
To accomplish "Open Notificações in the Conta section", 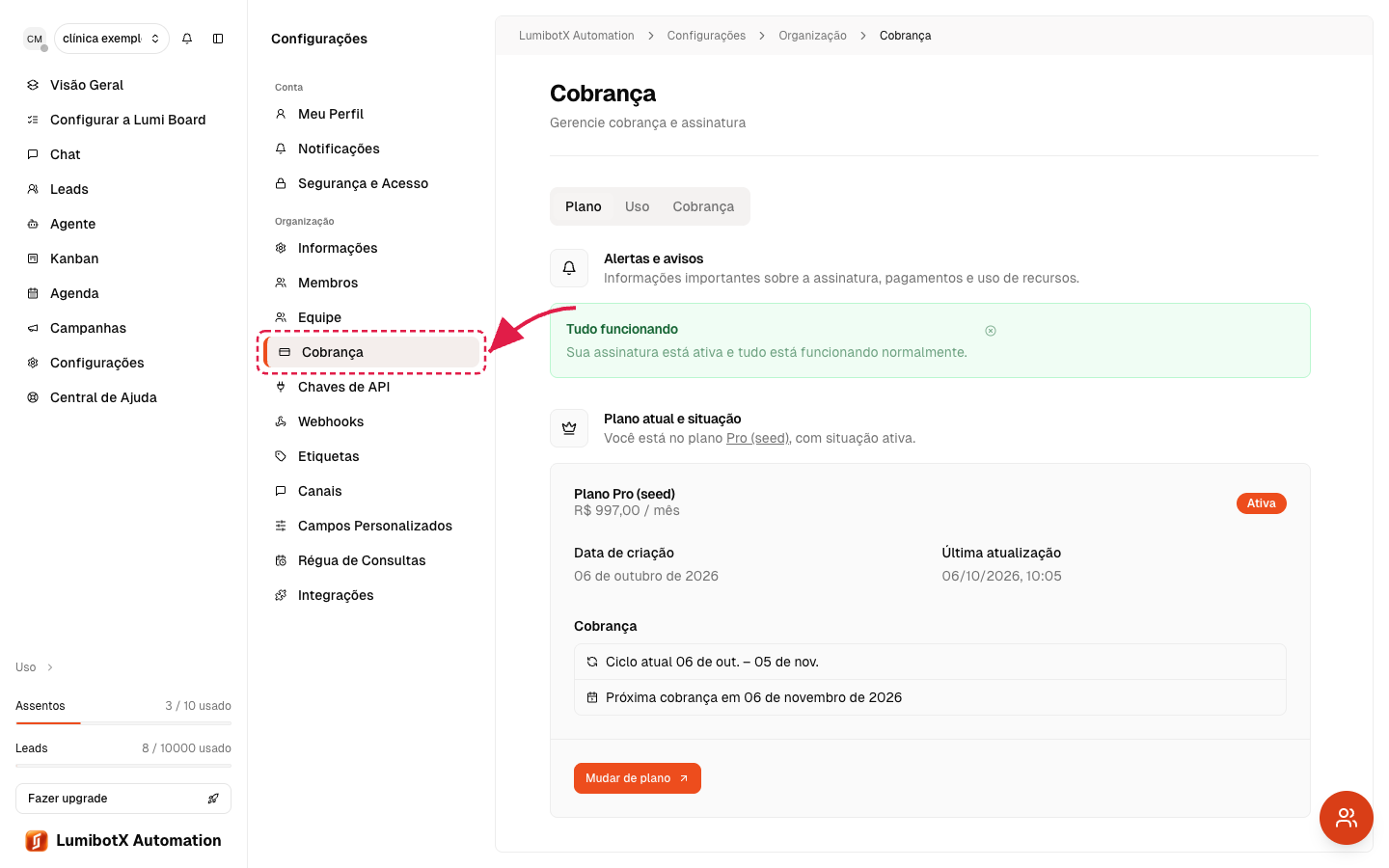I will pyautogui.click(x=371, y=149).
